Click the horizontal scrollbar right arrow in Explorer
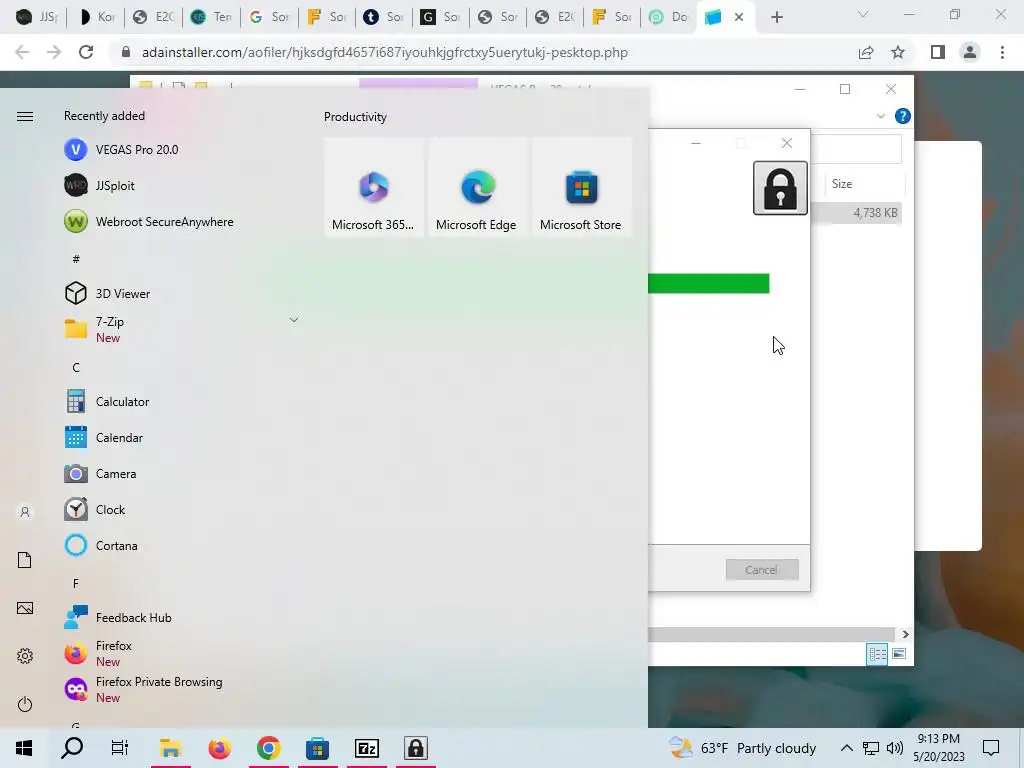1024x768 pixels. [905, 634]
